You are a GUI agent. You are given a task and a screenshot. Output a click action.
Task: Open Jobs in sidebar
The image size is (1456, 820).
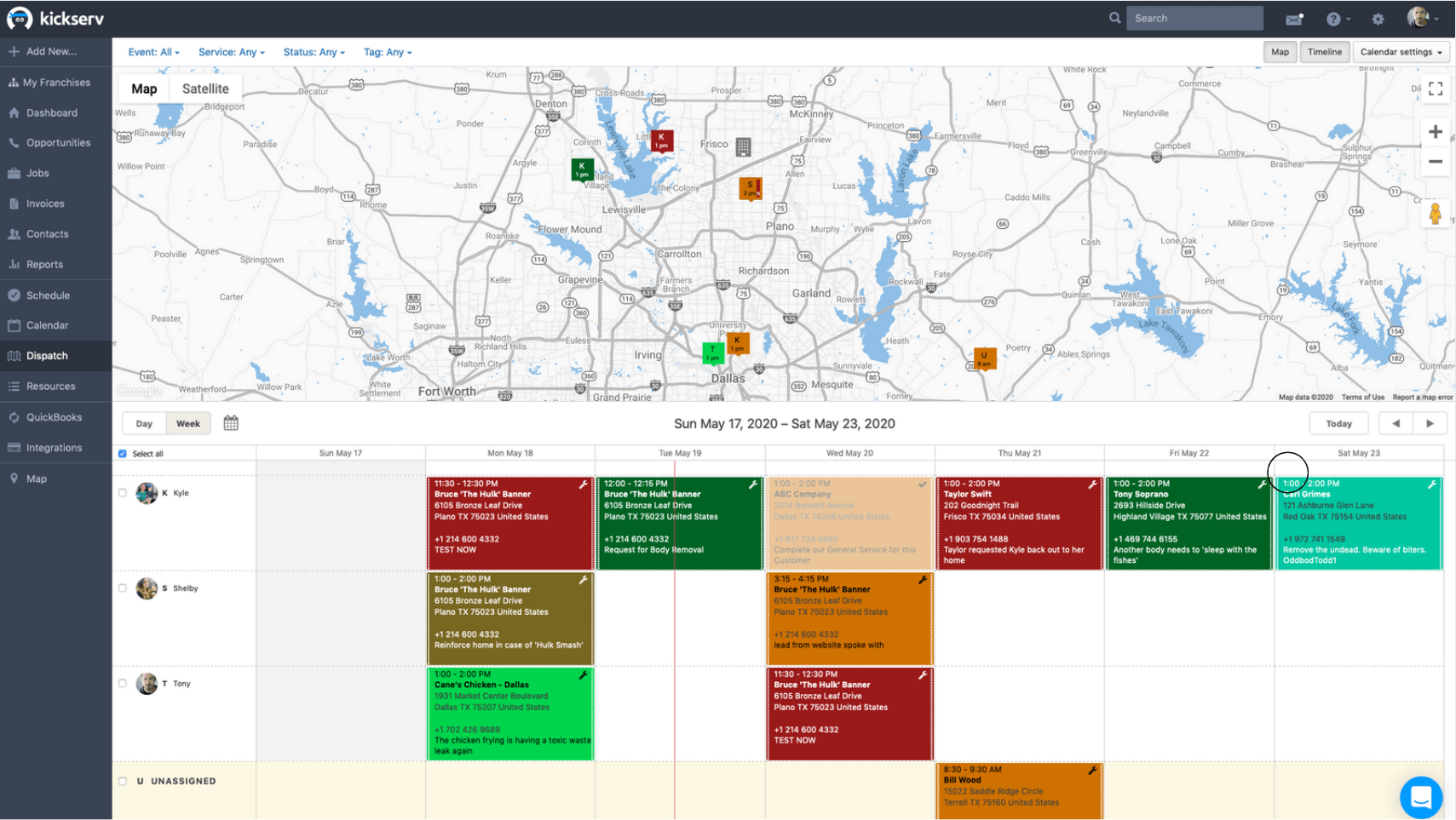(x=56, y=173)
